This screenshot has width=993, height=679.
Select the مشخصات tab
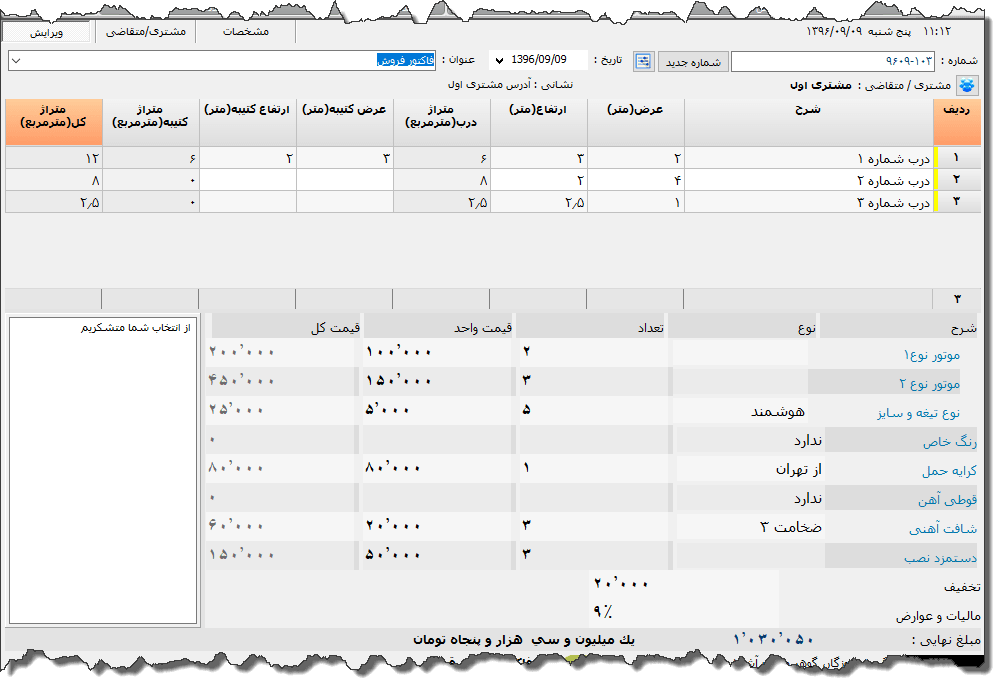tap(245, 32)
